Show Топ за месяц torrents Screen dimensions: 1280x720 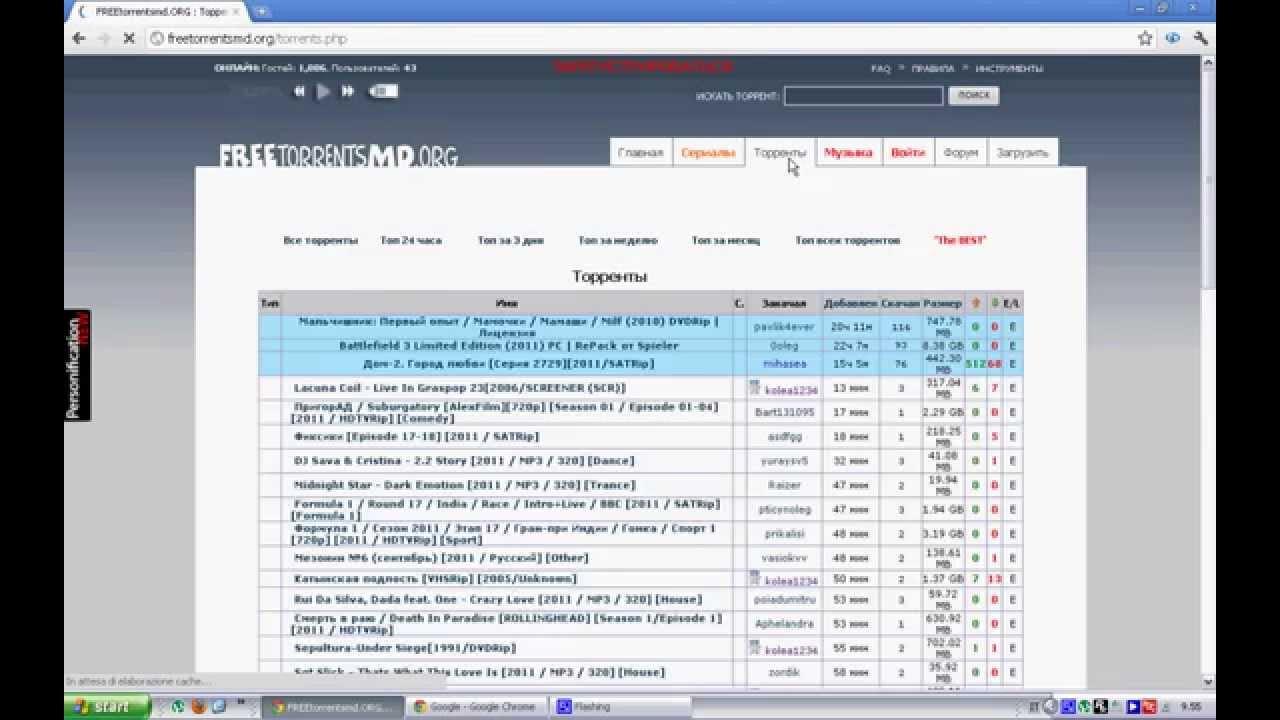(x=725, y=241)
